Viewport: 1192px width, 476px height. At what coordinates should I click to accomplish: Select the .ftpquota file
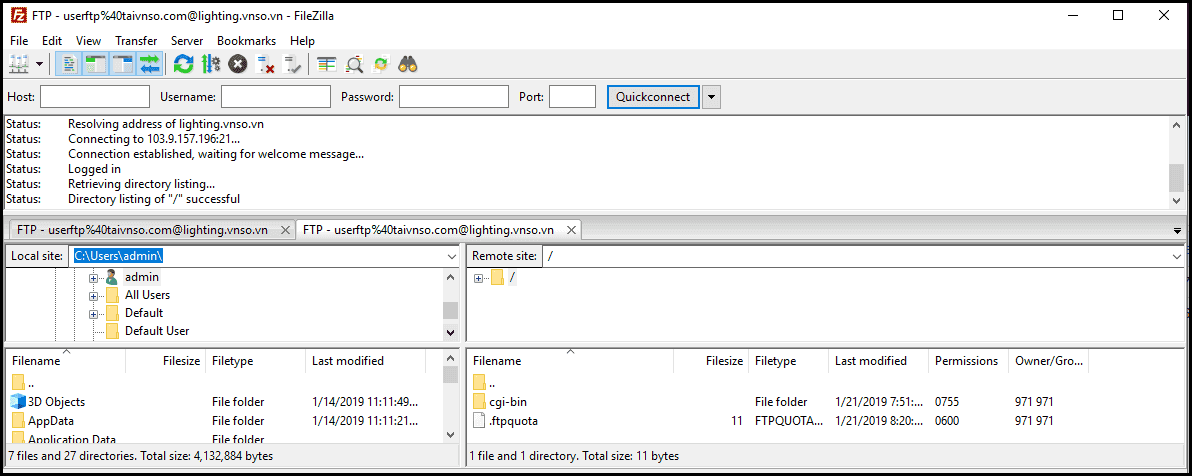[x=515, y=420]
